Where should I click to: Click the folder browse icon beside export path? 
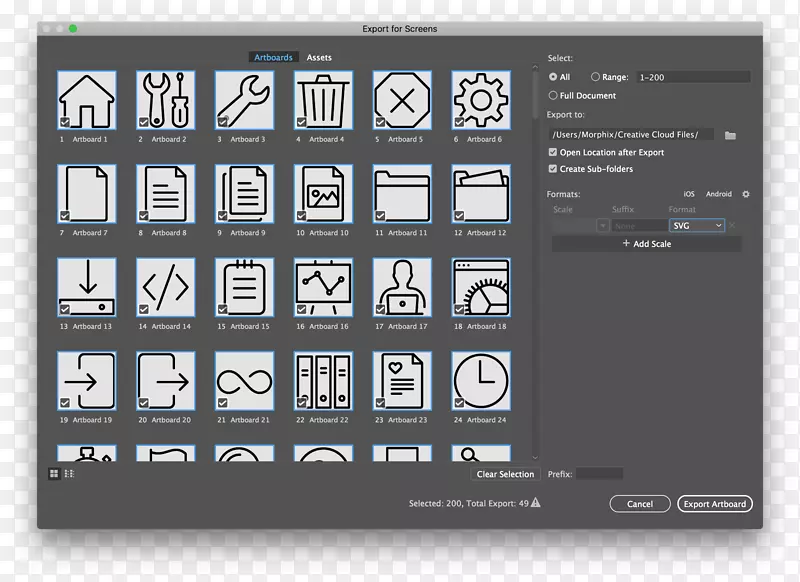(x=730, y=135)
